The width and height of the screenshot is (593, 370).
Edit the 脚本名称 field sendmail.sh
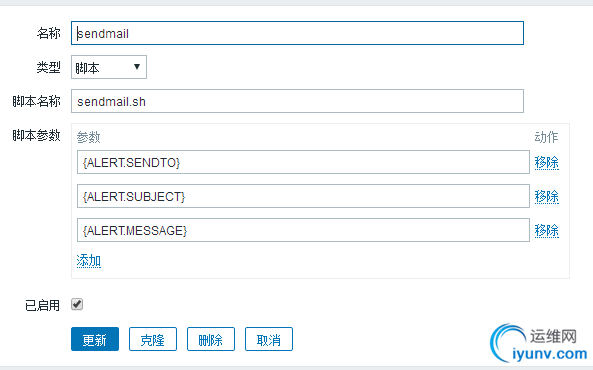[x=297, y=101]
